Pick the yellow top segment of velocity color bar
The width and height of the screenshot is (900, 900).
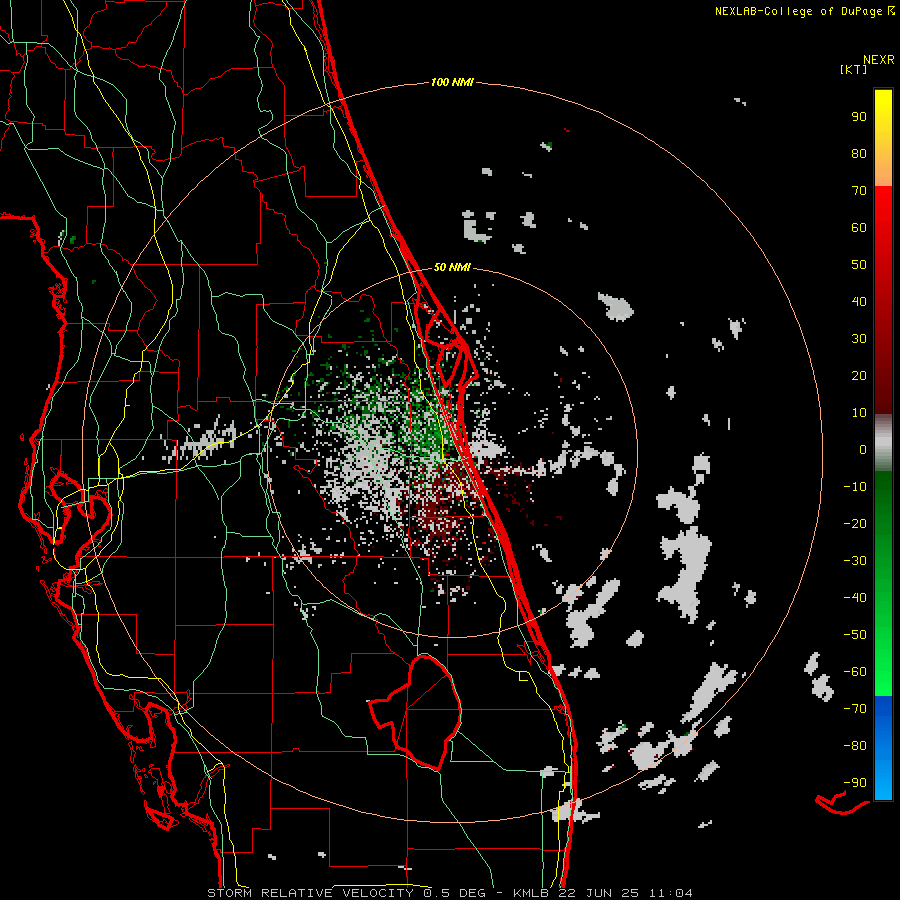click(883, 138)
